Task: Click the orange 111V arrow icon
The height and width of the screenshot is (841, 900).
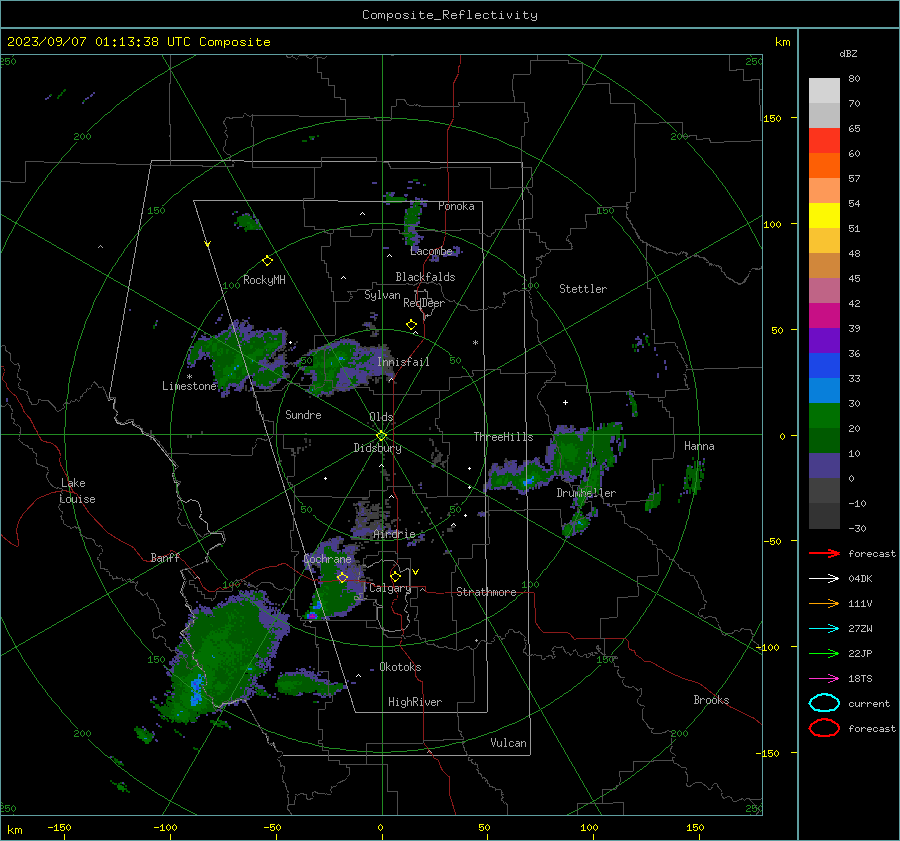Action: coord(824,603)
